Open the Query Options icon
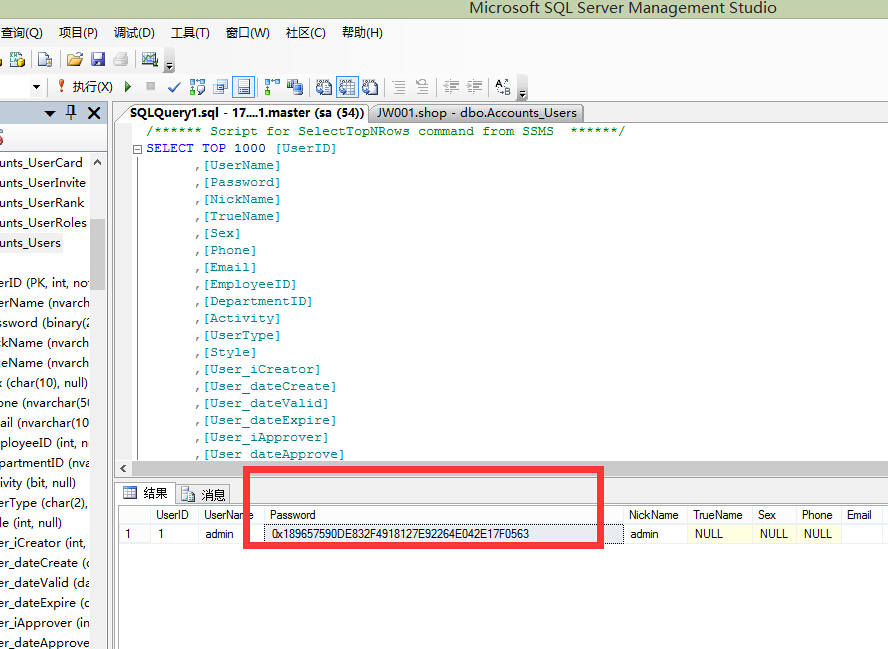The height and width of the screenshot is (649, 888). click(x=220, y=87)
